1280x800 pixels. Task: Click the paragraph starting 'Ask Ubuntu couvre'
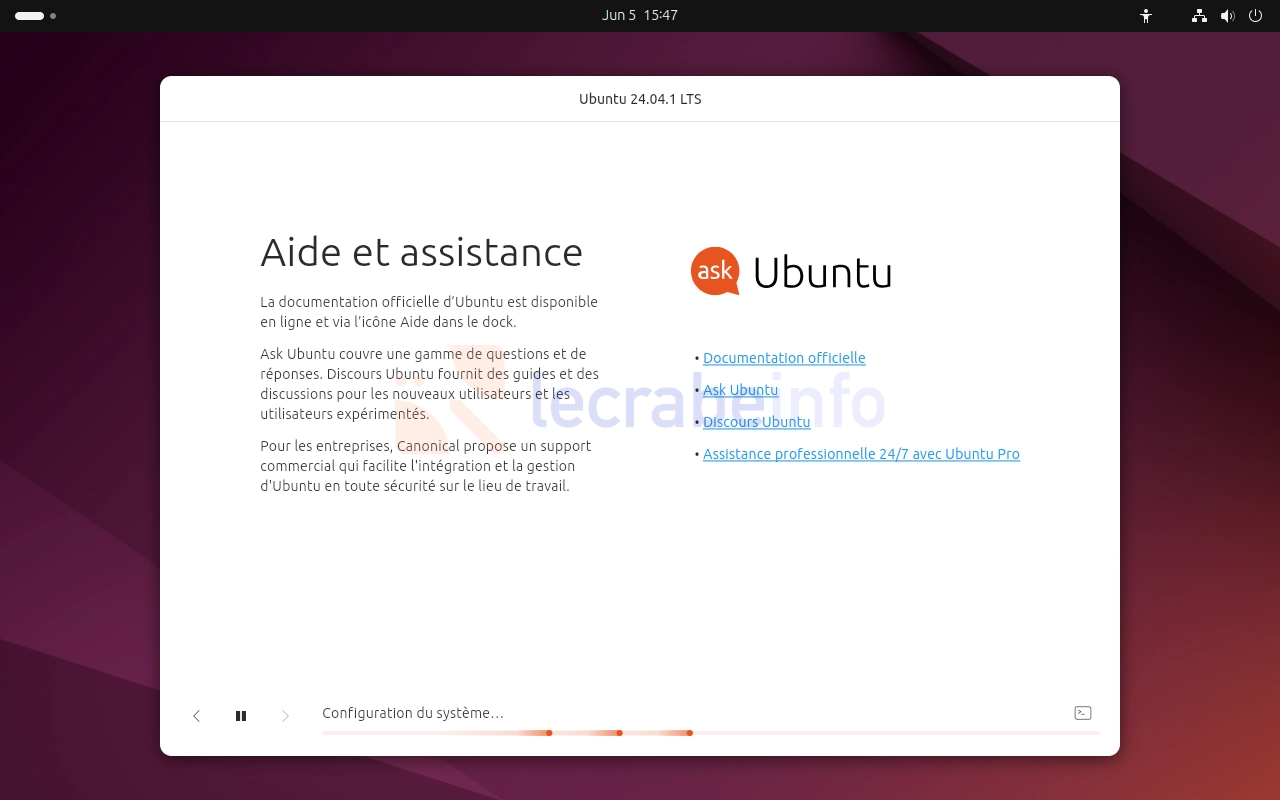point(430,384)
